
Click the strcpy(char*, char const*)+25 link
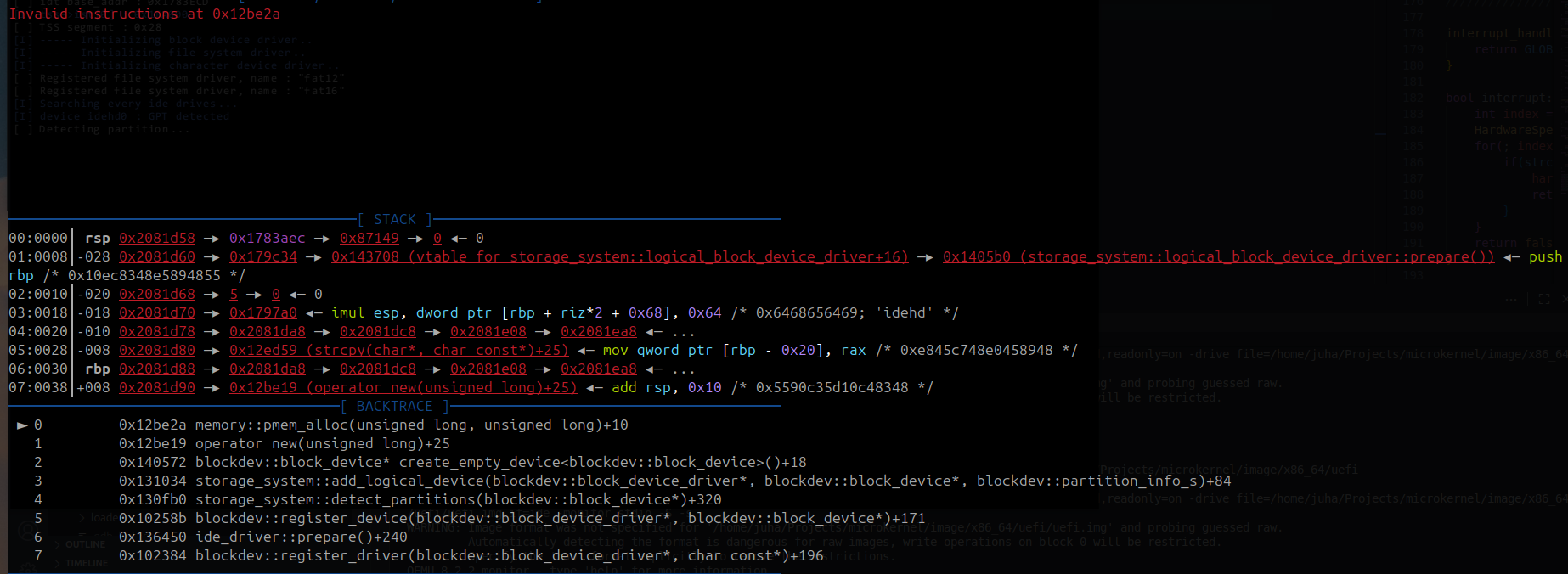click(398, 351)
